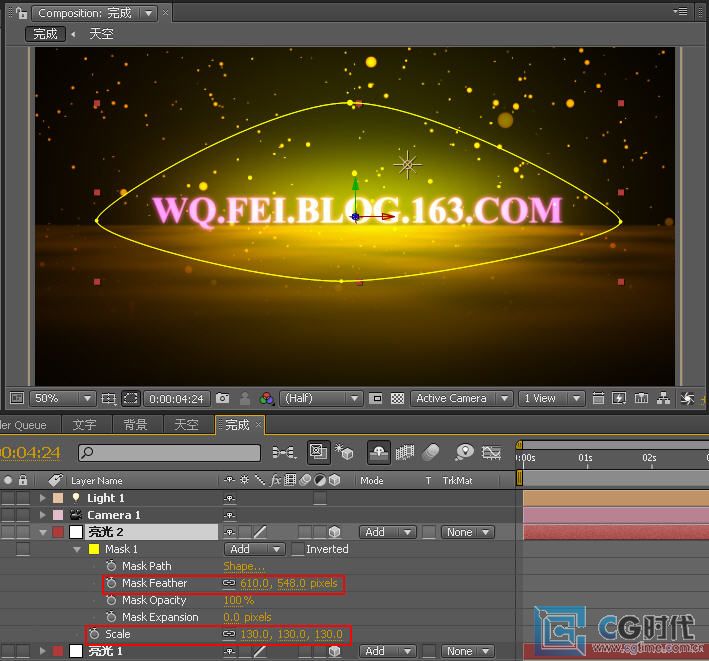This screenshot has width=709, height=661.
Task: Collapse the 亮光 2 layer
Action: coord(43,533)
